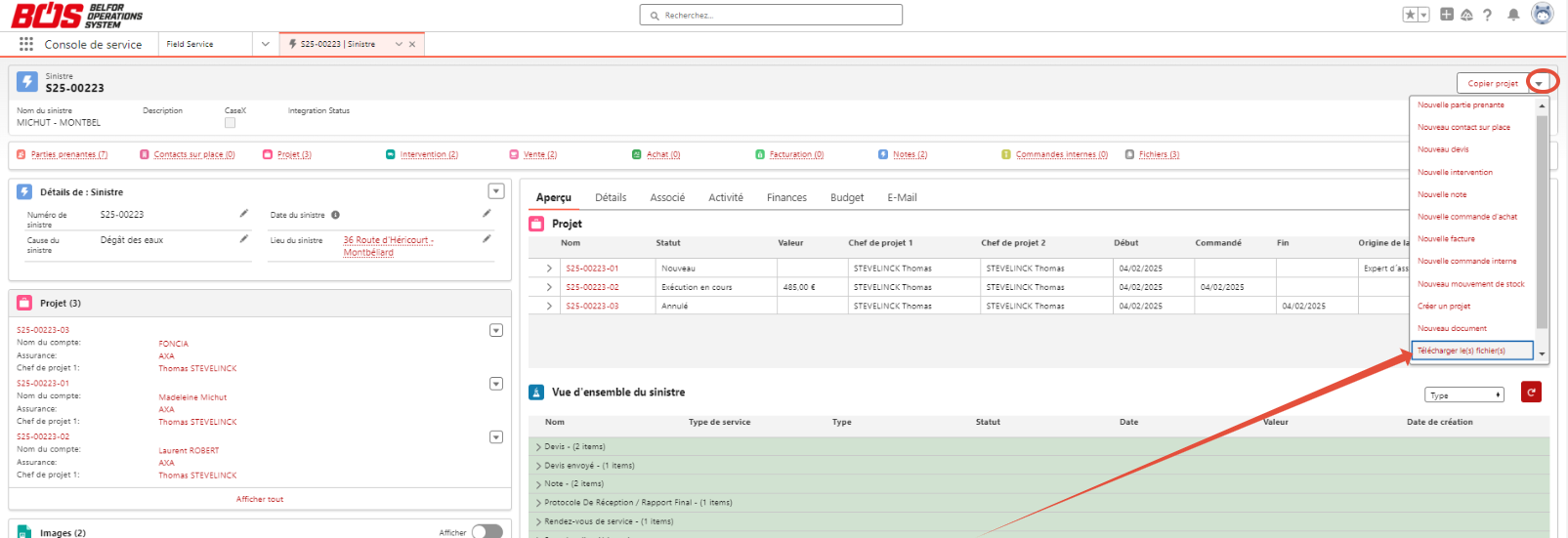1568x538 pixels.
Task: Switch to the Finances tab
Action: pos(786,197)
